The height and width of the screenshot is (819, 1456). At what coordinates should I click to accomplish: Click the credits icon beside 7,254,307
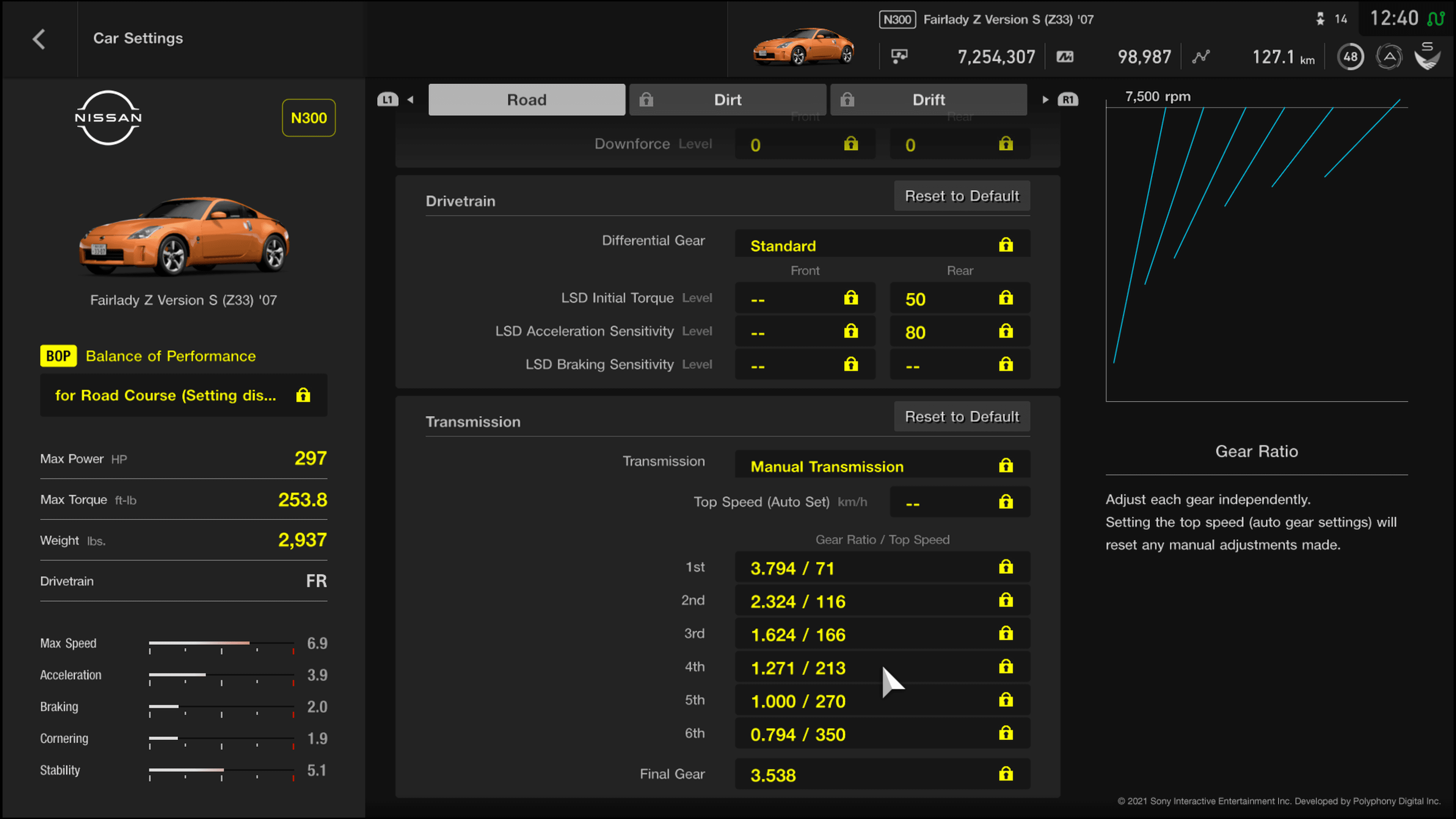(x=899, y=56)
